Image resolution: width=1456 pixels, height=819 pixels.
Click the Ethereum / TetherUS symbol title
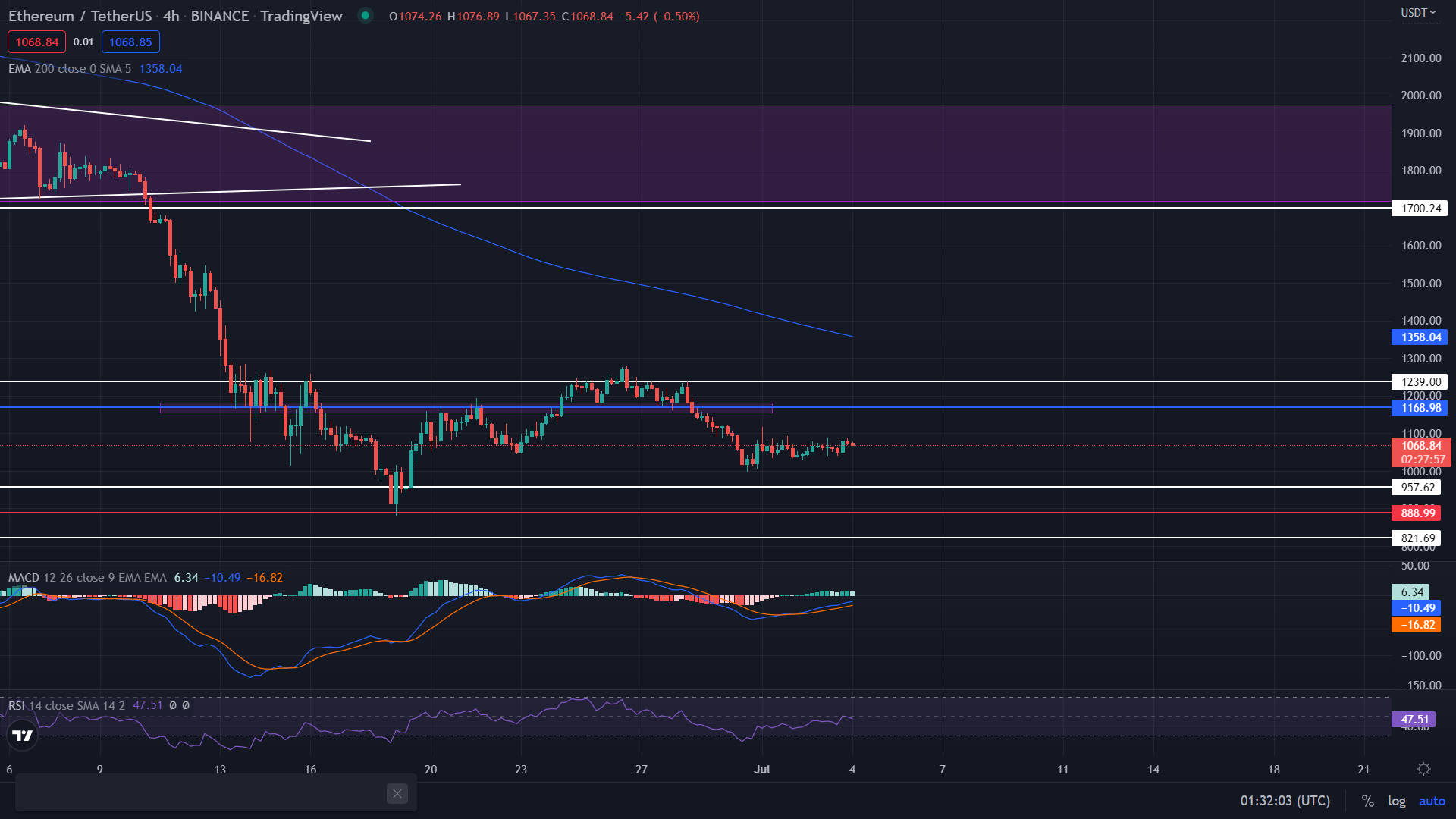(x=80, y=16)
